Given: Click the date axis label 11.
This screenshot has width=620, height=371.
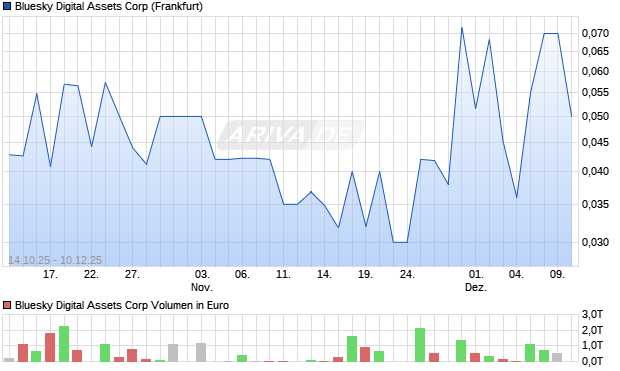Looking at the screenshot, I should click(284, 274).
